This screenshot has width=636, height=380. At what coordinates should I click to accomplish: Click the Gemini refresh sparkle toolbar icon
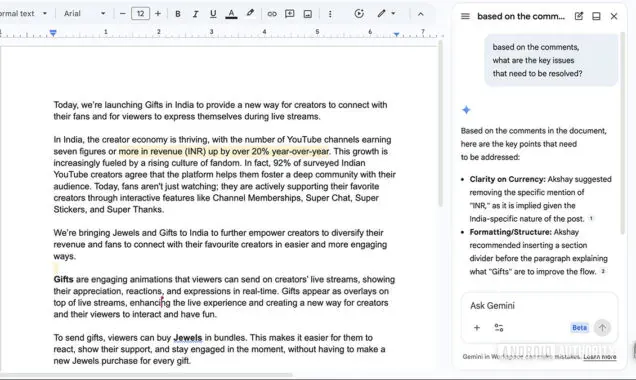(359, 13)
